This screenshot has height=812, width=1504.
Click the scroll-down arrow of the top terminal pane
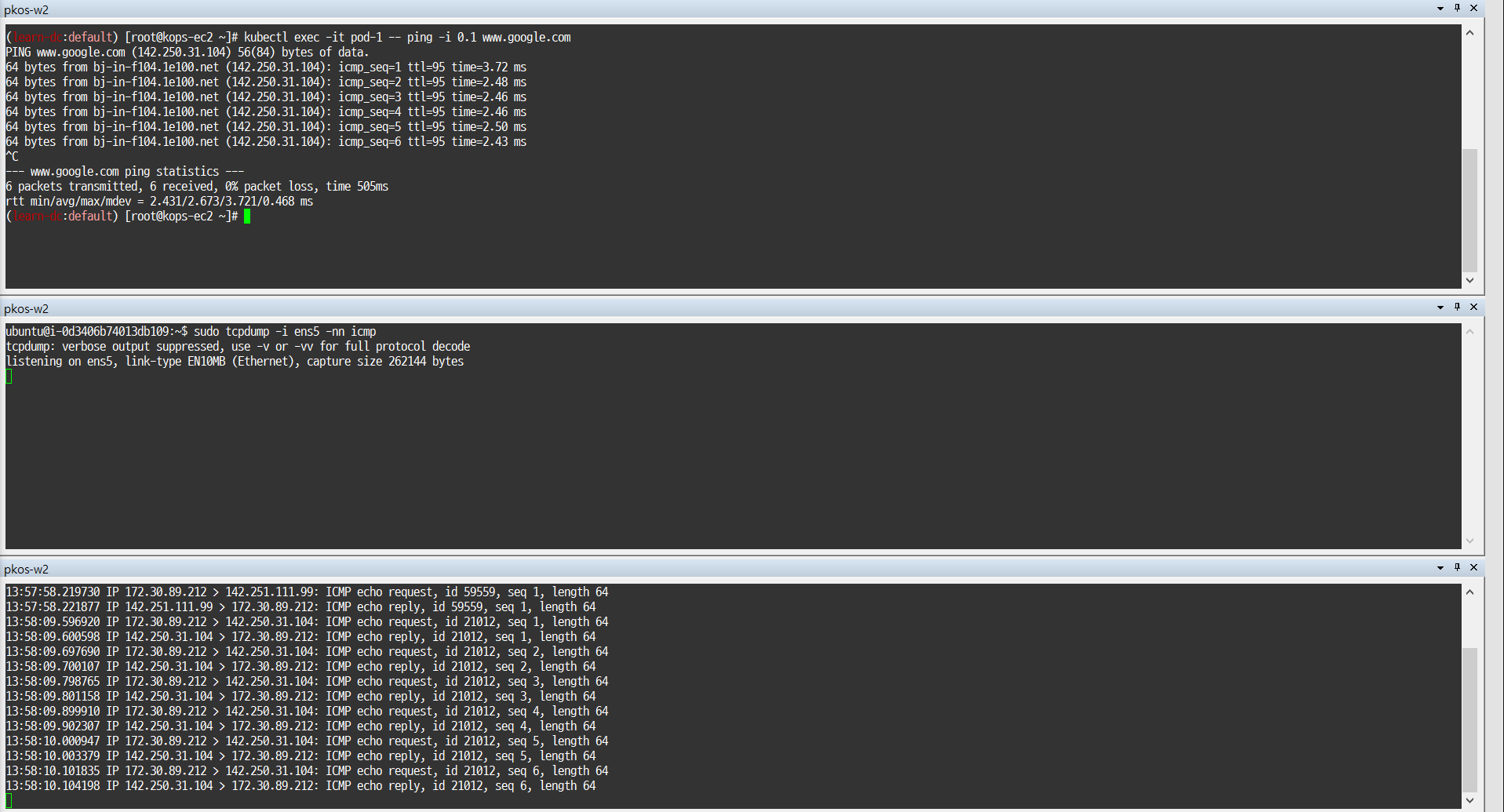1470,280
